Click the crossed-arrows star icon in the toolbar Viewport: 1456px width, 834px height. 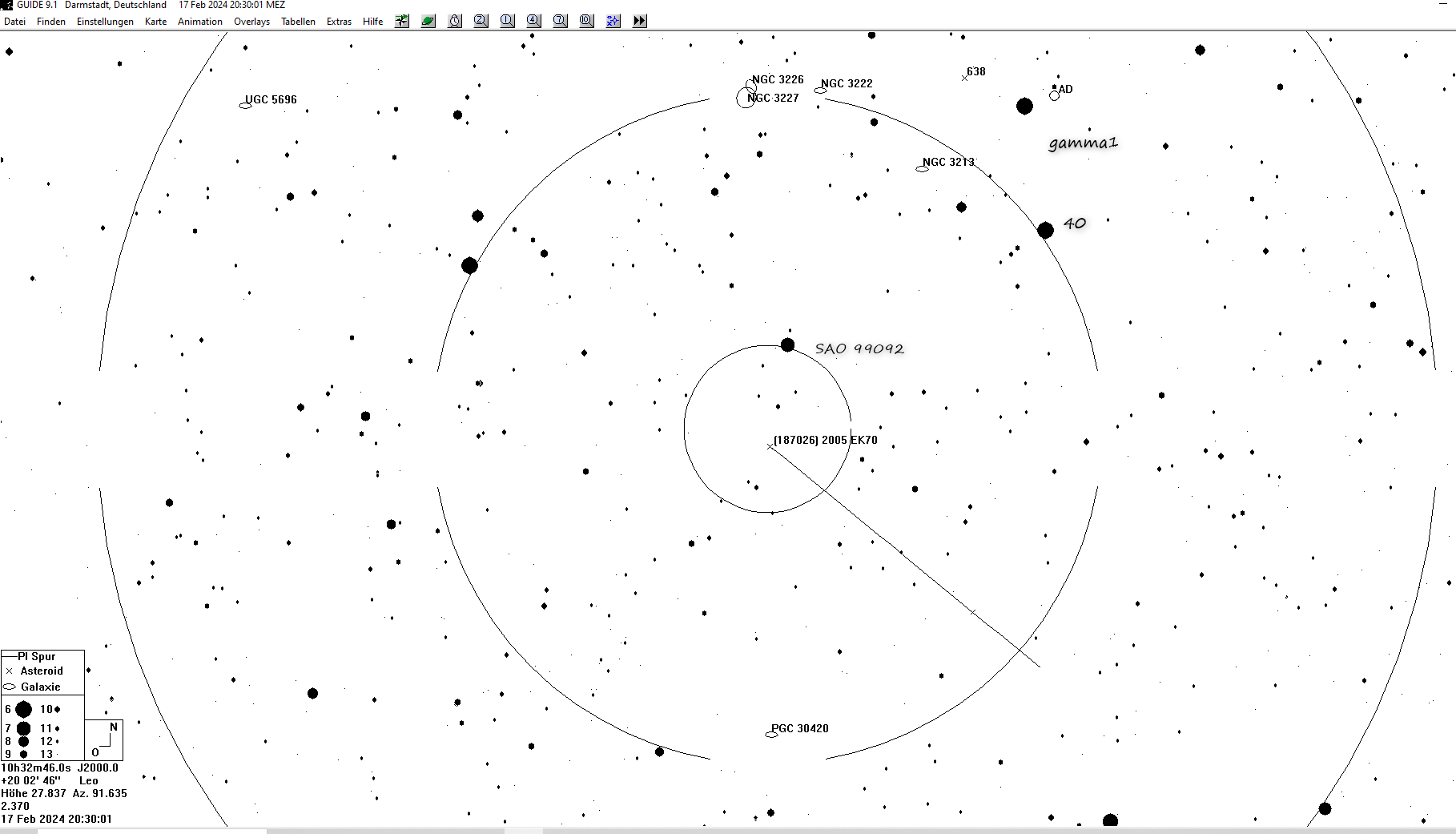click(402, 21)
